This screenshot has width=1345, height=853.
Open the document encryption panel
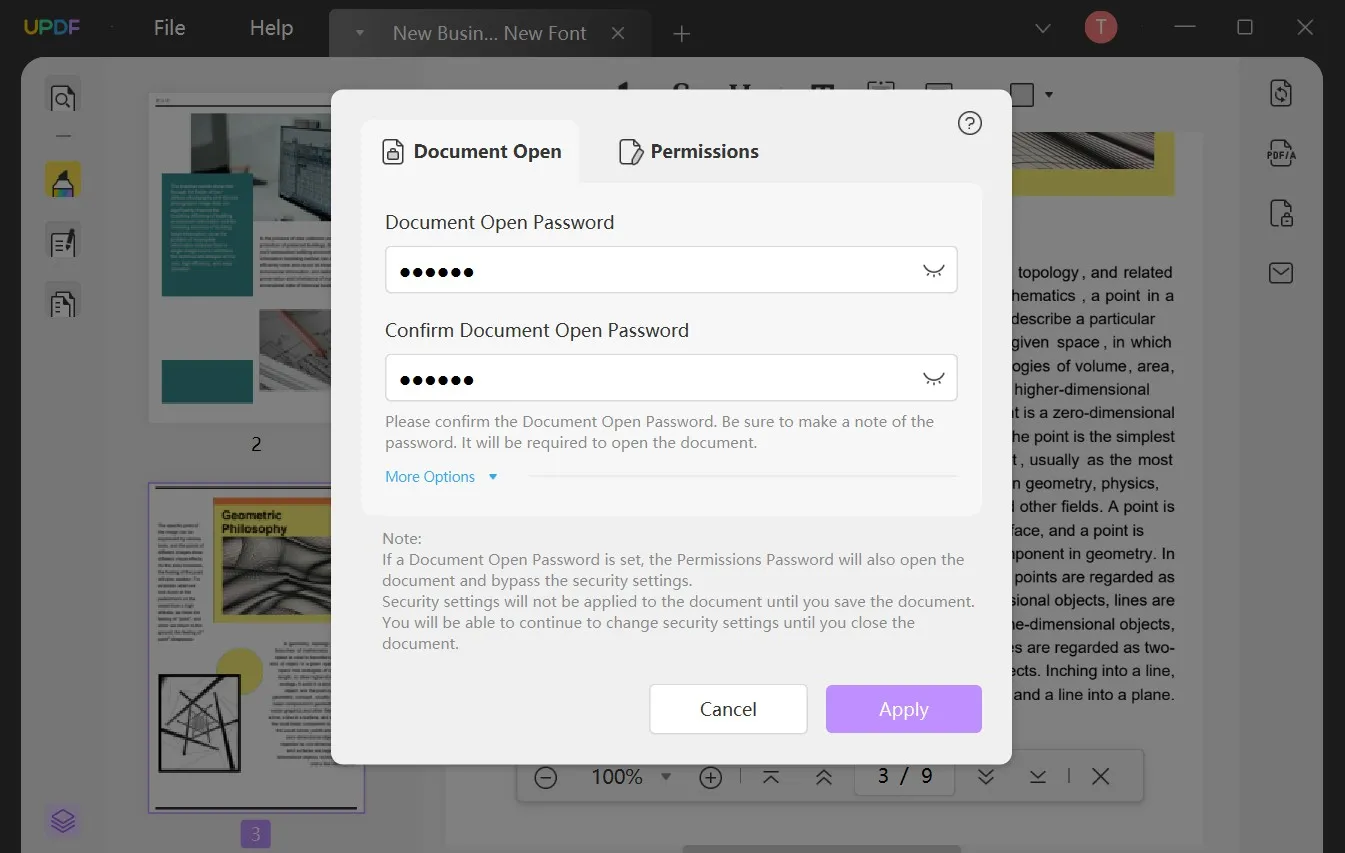pos(1281,213)
